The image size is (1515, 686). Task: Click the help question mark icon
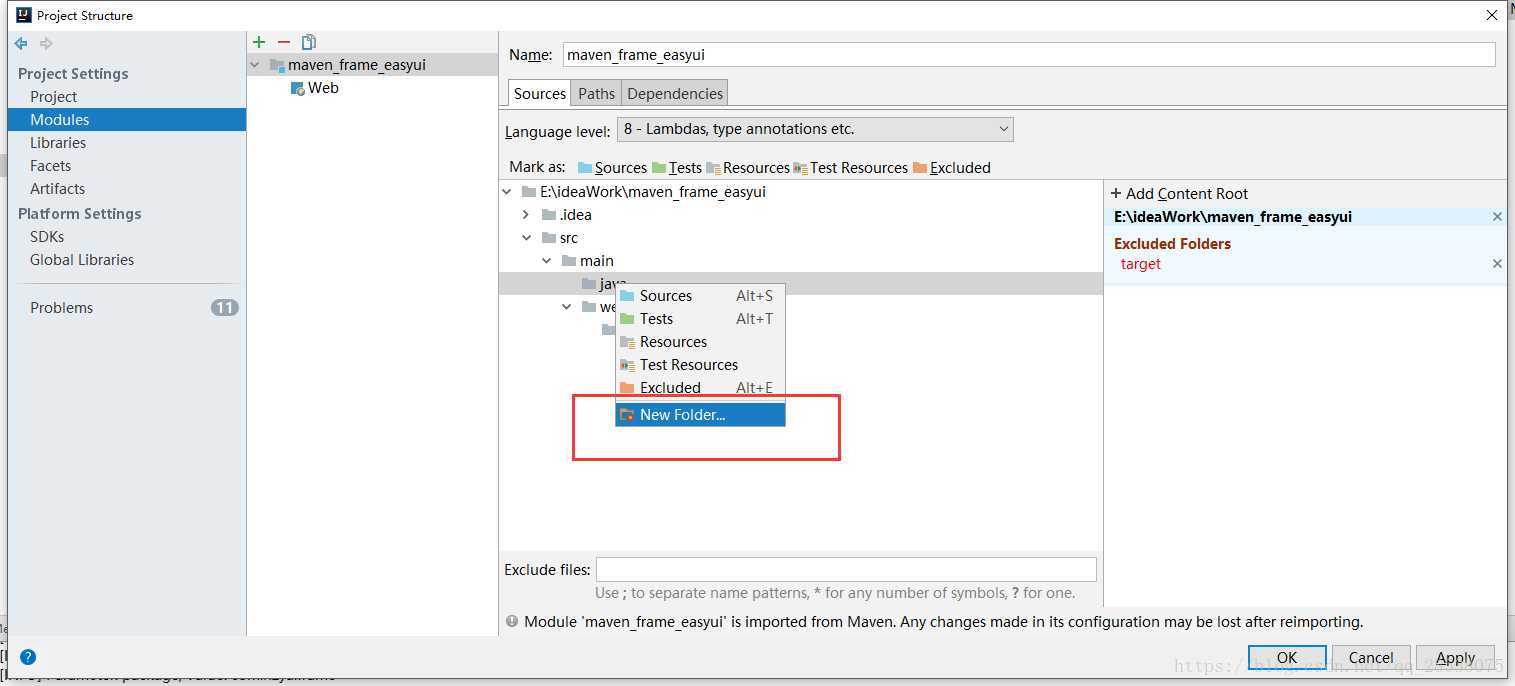coord(28,657)
